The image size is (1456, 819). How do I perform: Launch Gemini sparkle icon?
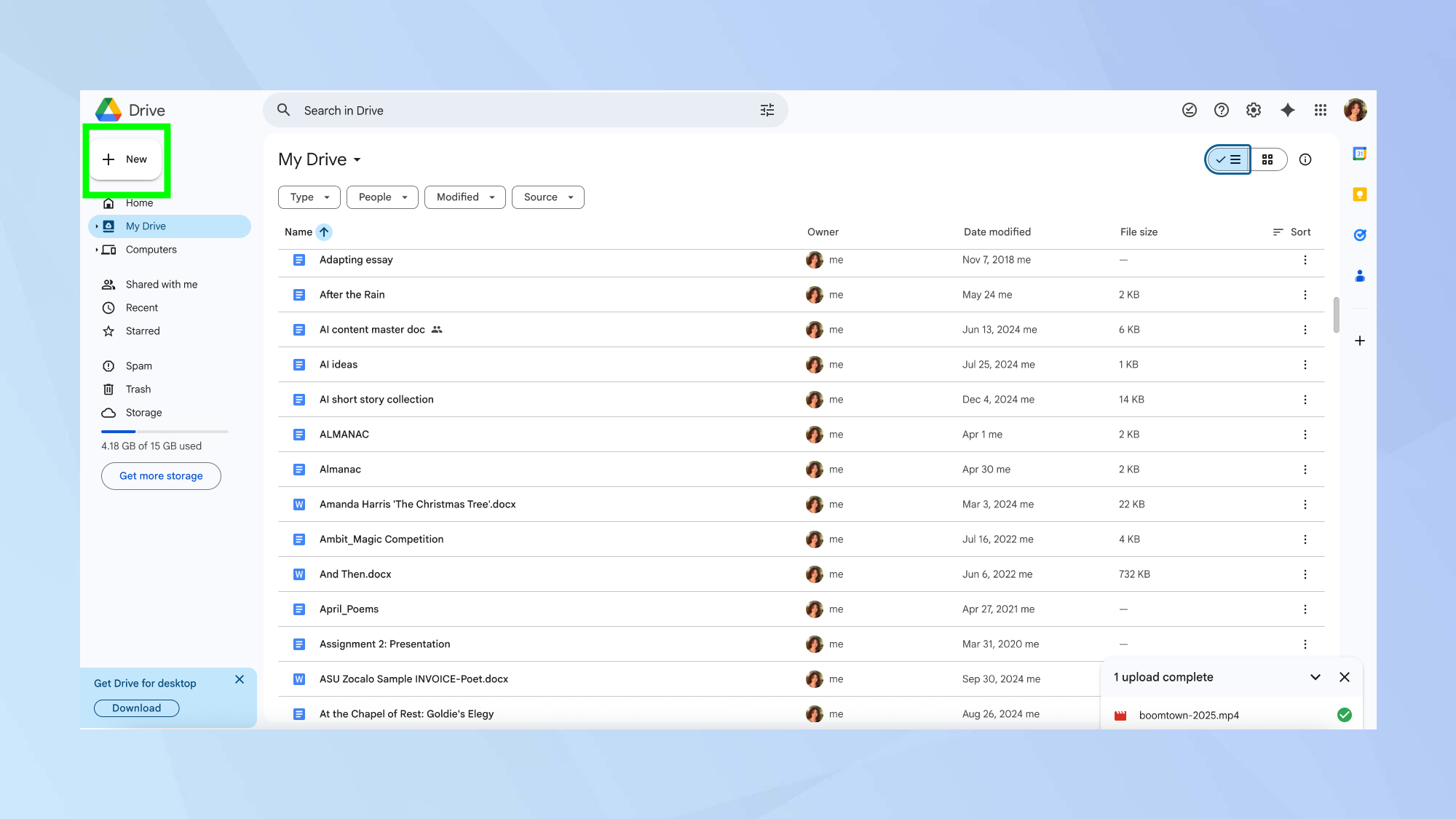(x=1288, y=110)
